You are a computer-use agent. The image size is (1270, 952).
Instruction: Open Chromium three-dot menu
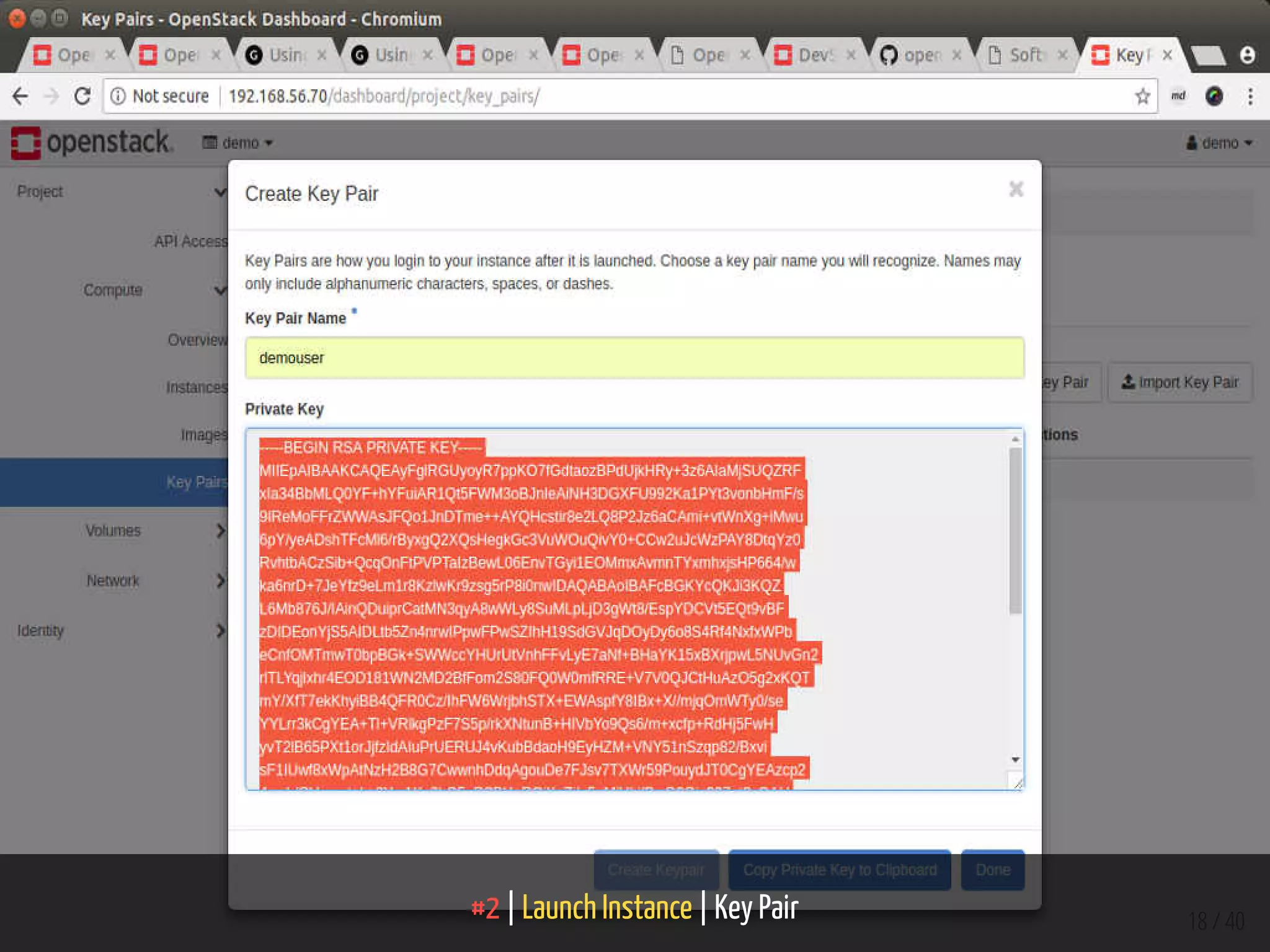[1250, 96]
